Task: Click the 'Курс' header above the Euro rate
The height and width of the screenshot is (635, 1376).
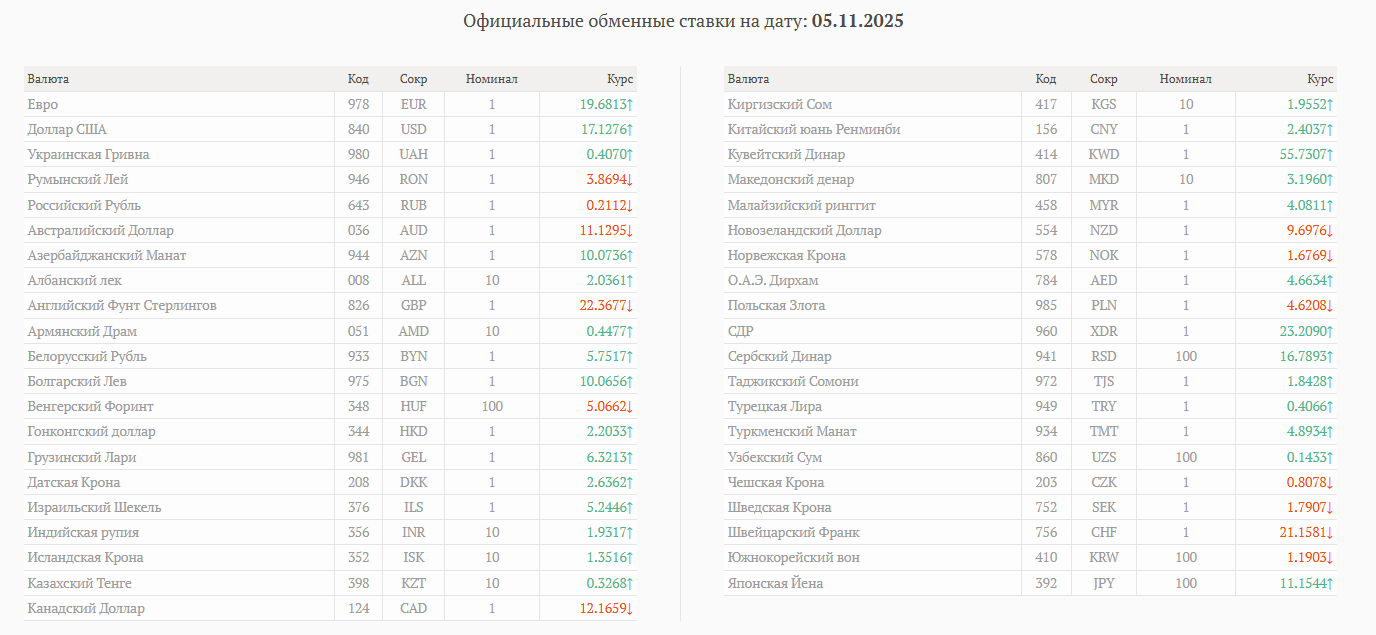Action: coord(620,79)
